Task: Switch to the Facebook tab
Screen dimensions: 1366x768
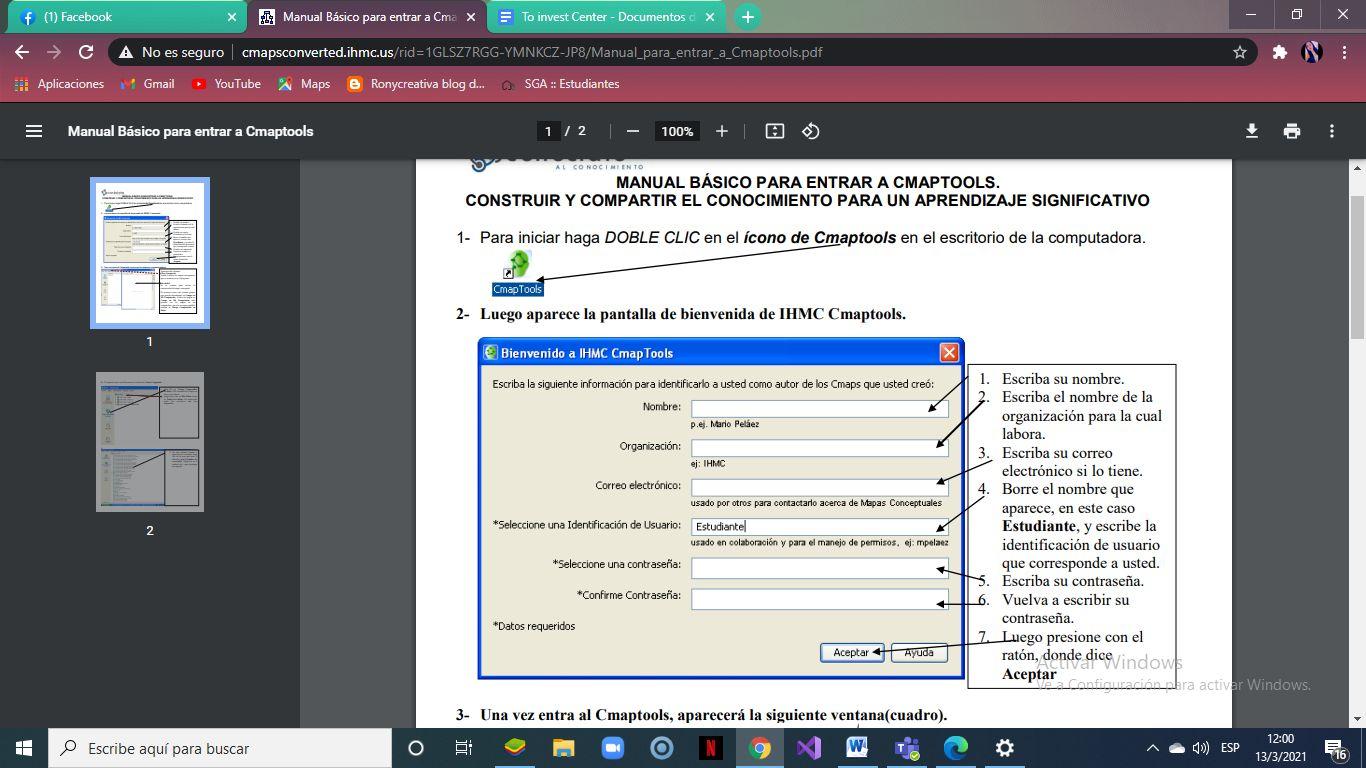Action: pos(125,17)
